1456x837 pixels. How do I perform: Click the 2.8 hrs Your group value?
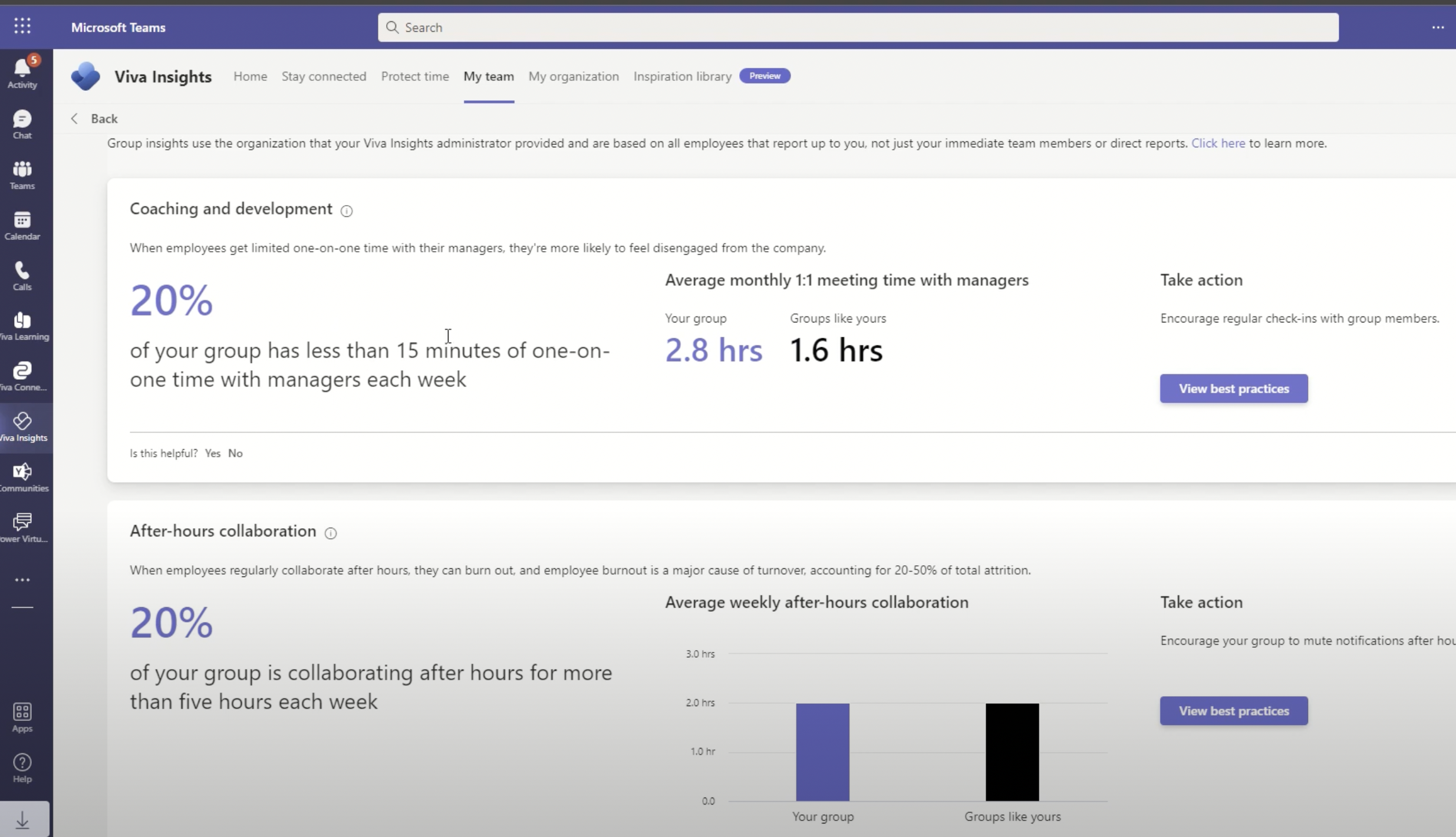coord(713,350)
